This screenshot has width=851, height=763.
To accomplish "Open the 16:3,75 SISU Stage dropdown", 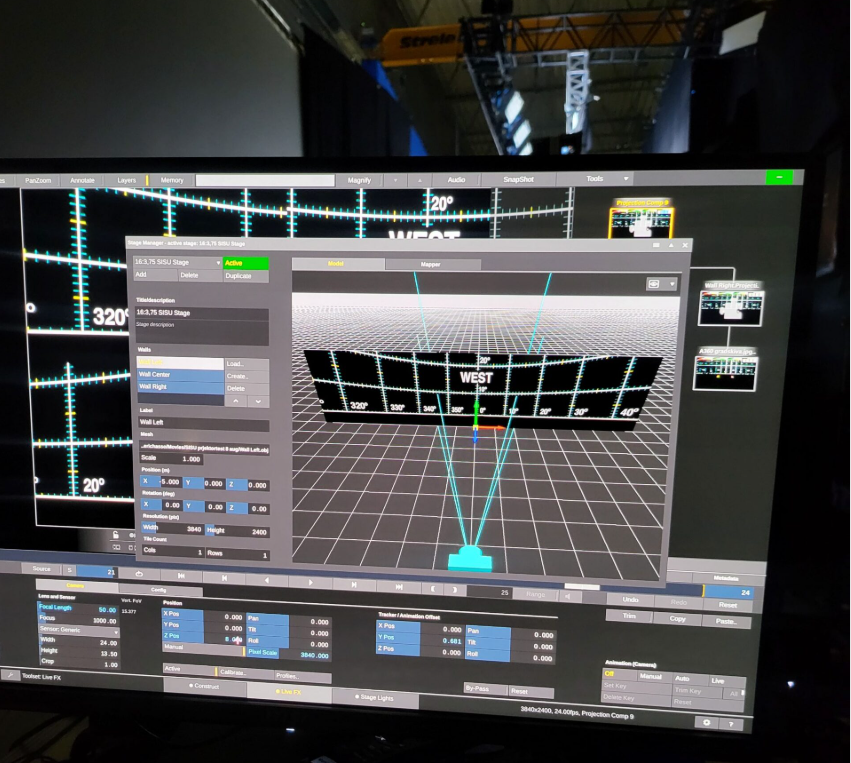I will pos(176,263).
